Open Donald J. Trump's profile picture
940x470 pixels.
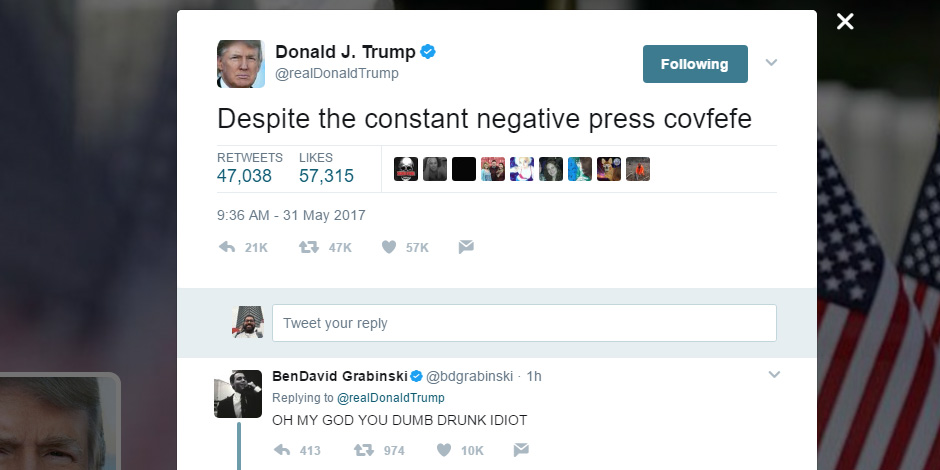(240, 64)
